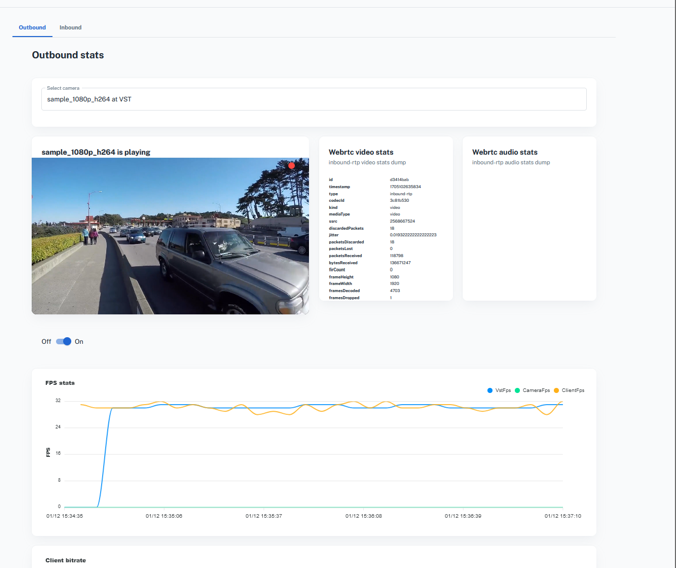Click the VstFps blue legend dot
676x568 pixels.
click(490, 390)
